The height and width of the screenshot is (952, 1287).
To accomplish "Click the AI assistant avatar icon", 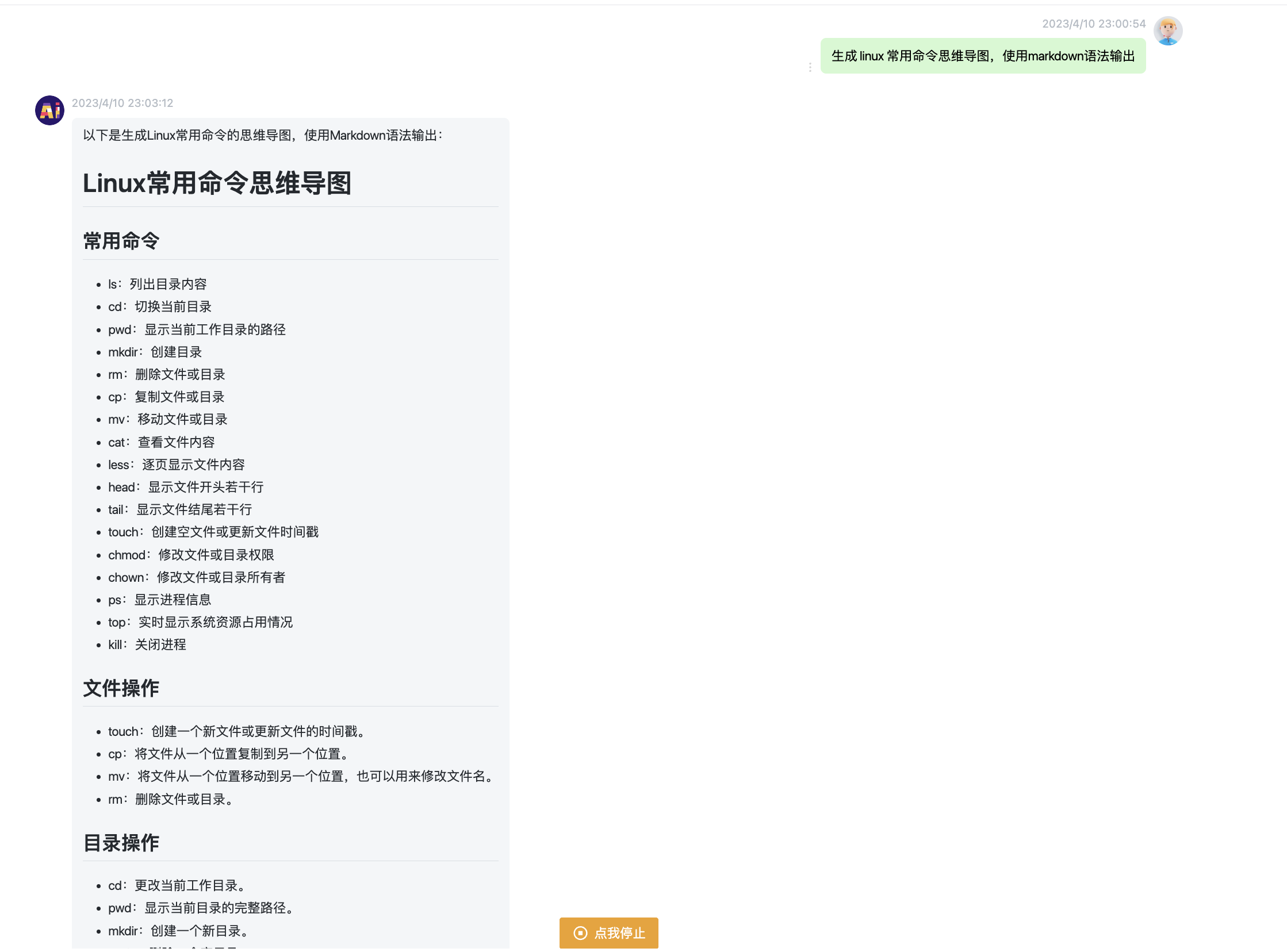I will point(49,110).
